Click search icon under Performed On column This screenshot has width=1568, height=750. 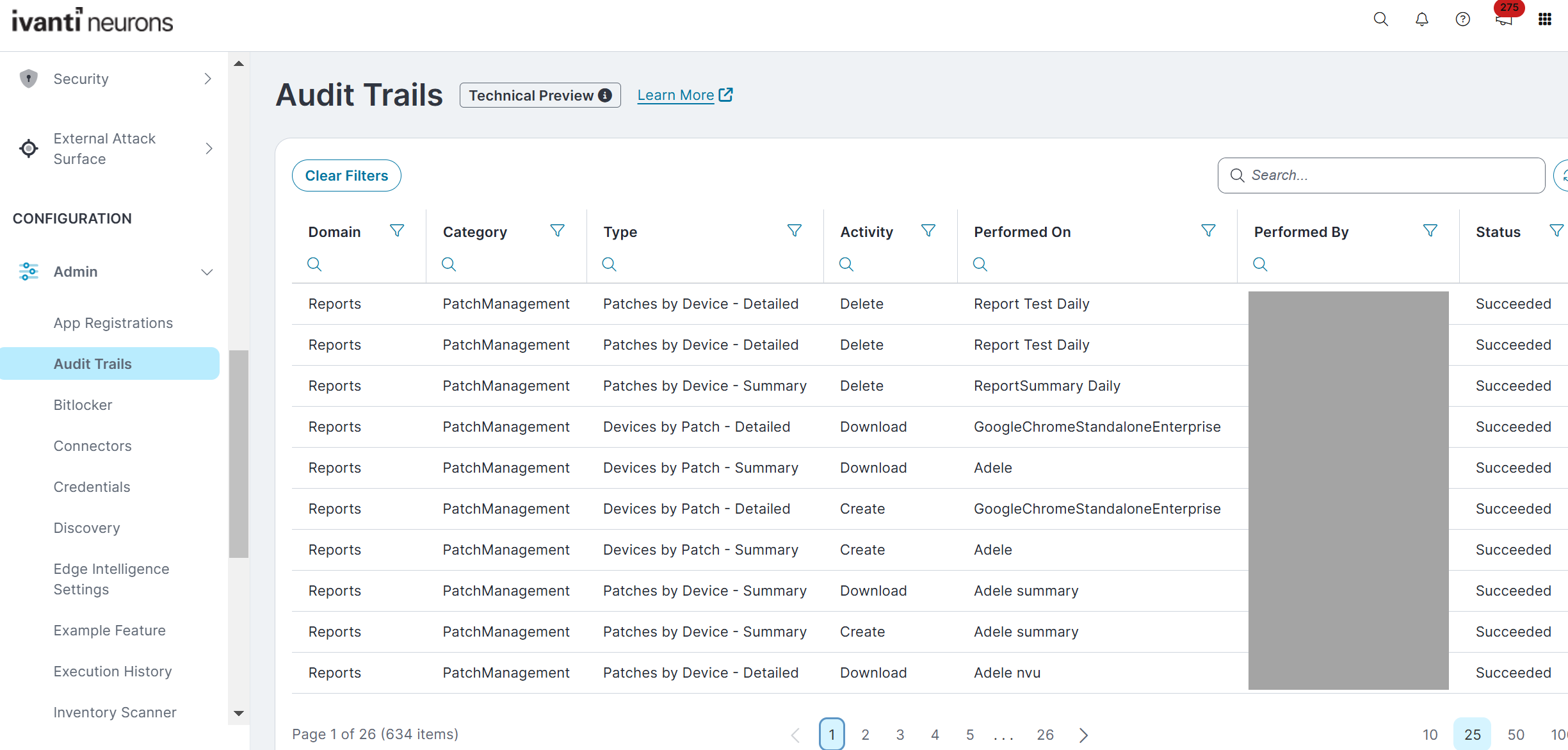coord(980,264)
